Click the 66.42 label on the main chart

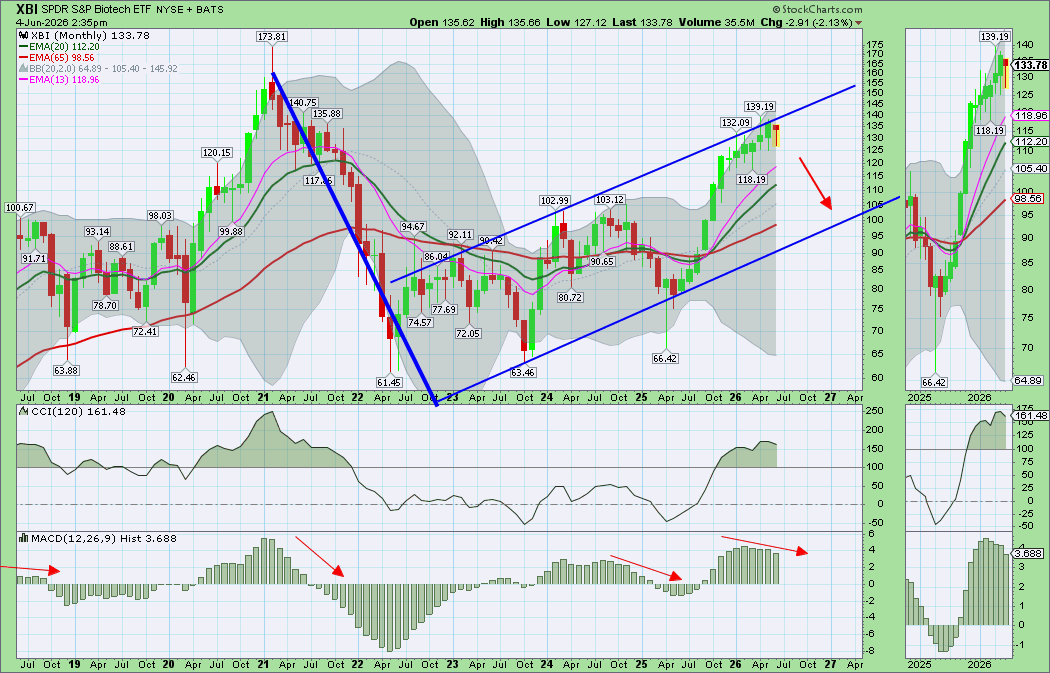click(665, 358)
